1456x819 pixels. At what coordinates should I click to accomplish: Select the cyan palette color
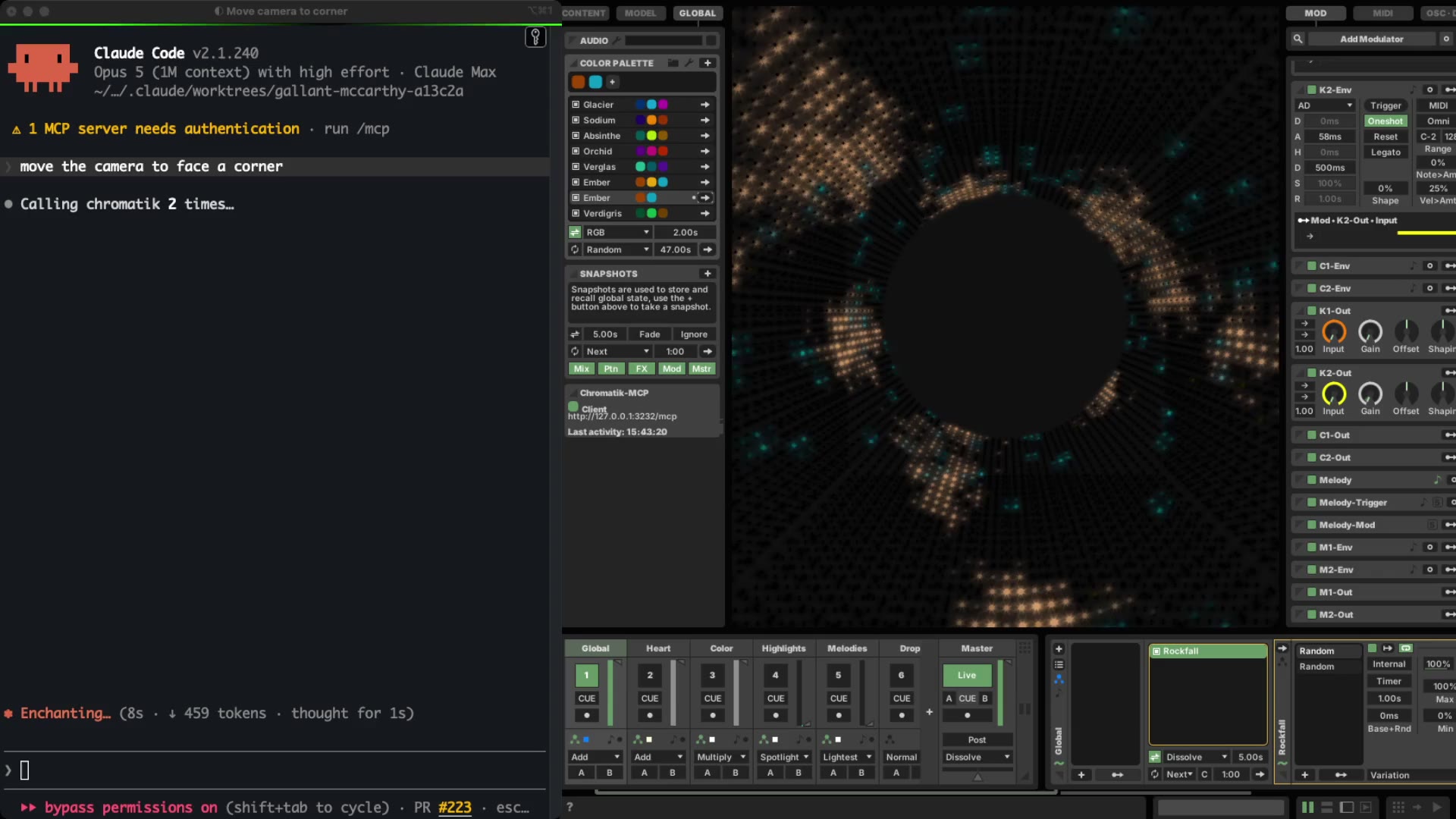click(596, 82)
